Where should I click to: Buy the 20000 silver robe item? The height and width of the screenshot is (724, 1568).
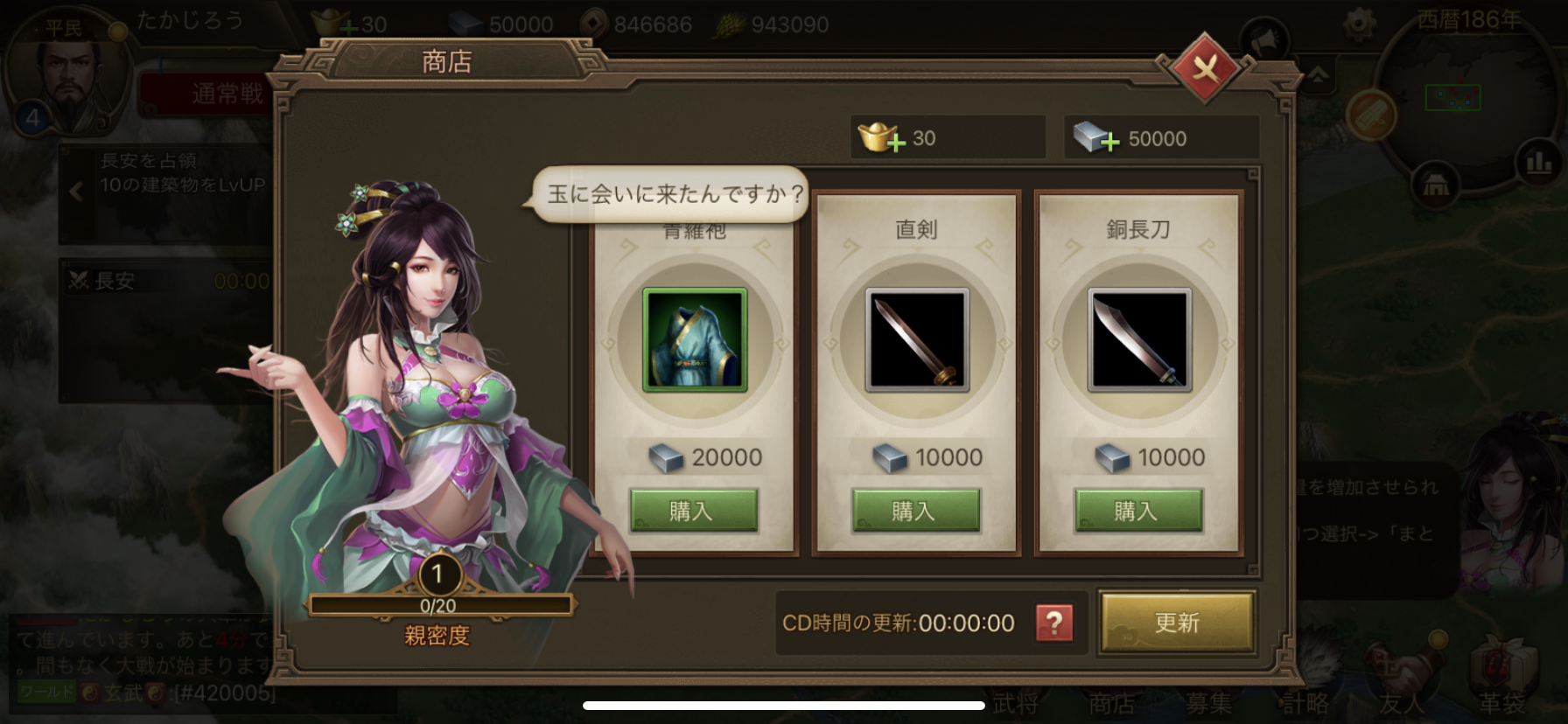pos(694,511)
